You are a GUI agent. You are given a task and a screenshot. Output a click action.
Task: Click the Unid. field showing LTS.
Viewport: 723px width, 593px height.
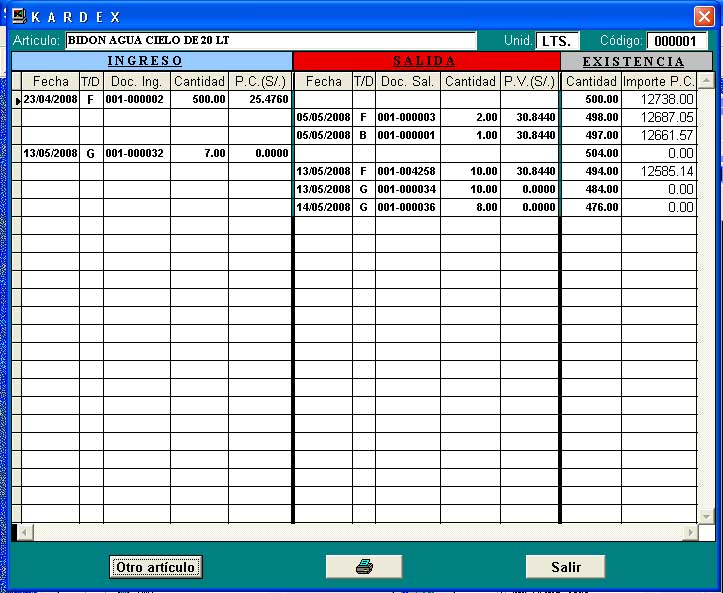(x=556, y=41)
